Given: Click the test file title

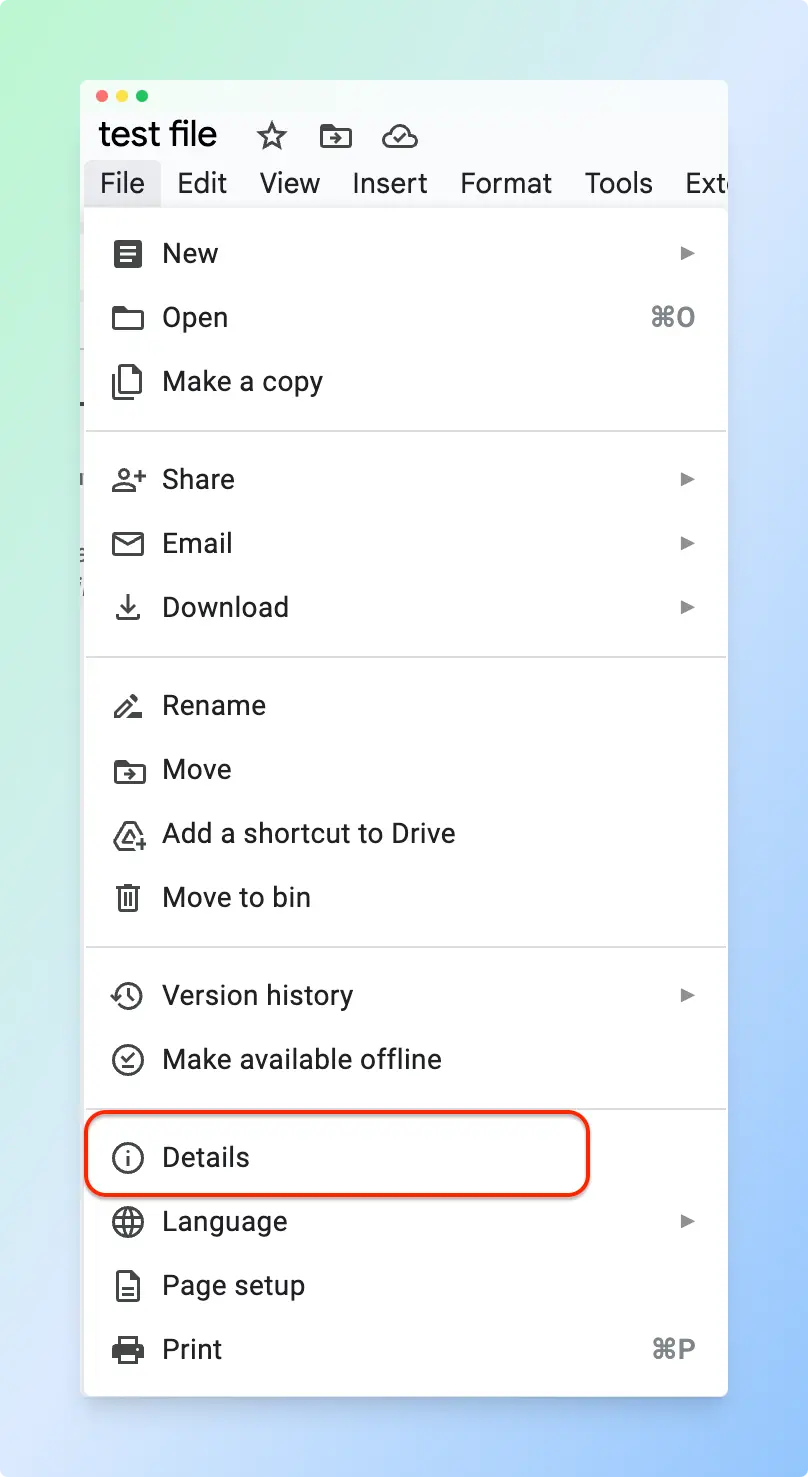Looking at the screenshot, I should [x=158, y=135].
